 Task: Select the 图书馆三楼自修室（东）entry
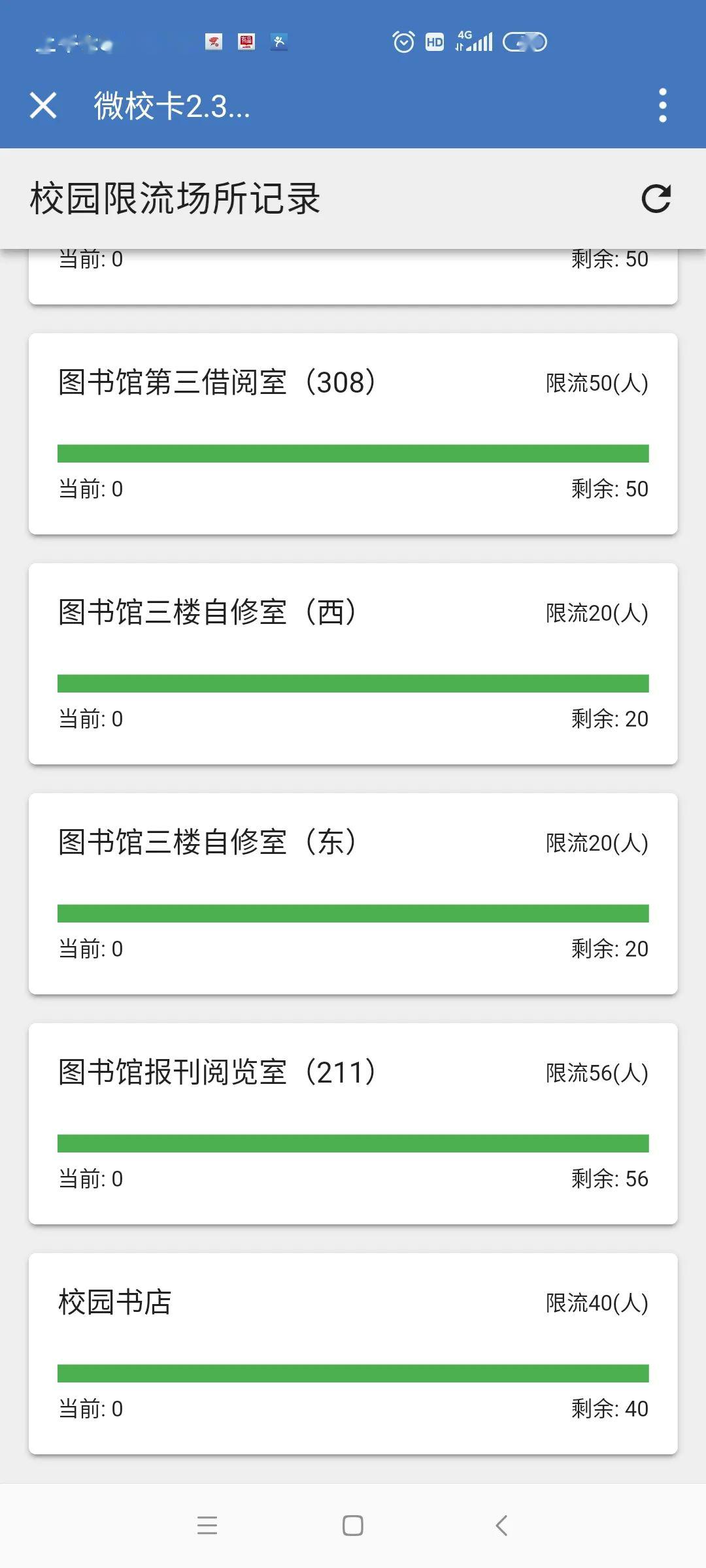click(x=207, y=843)
